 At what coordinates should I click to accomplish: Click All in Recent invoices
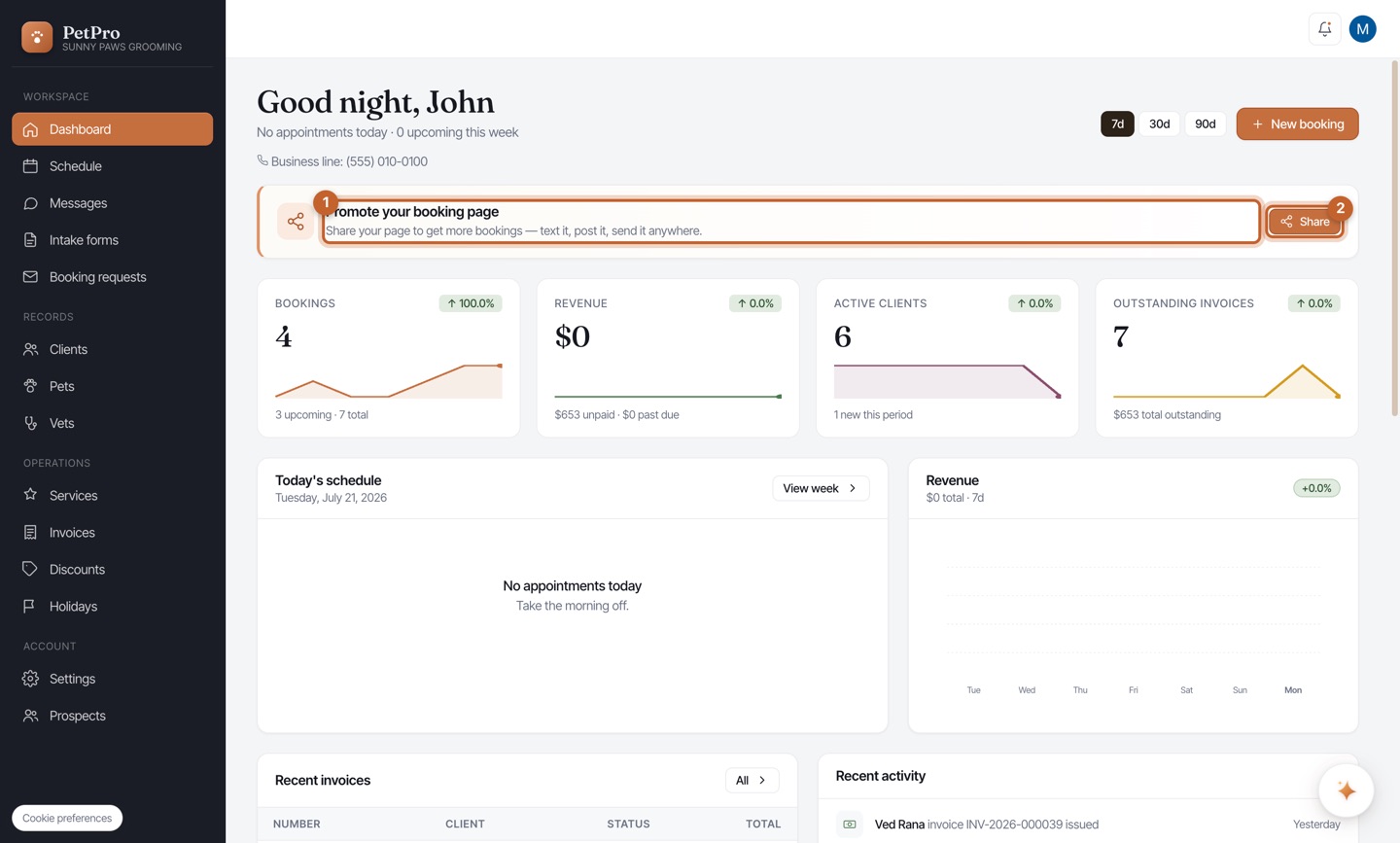point(752,780)
